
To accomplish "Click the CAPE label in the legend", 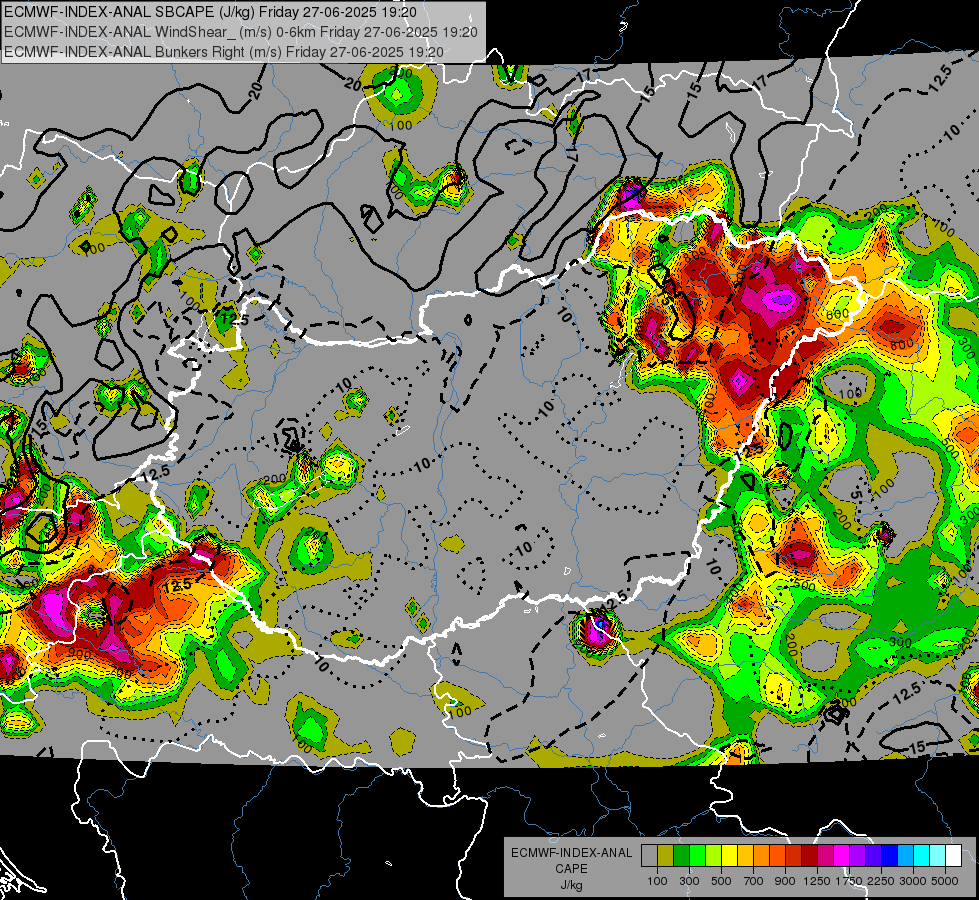I will [x=571, y=869].
